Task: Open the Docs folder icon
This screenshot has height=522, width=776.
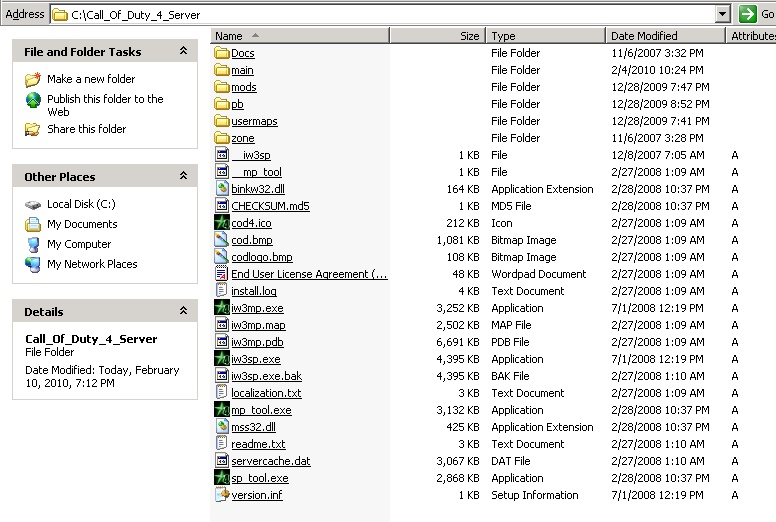Action: click(x=222, y=53)
